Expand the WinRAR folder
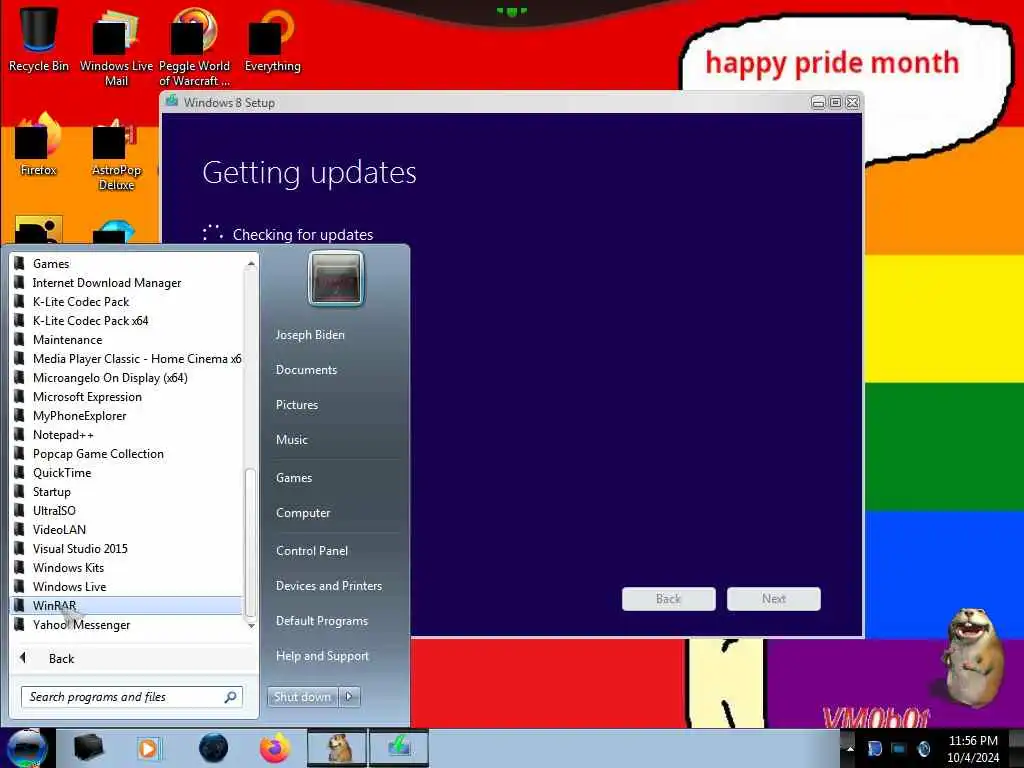Image resolution: width=1024 pixels, height=768 pixels. 127,605
